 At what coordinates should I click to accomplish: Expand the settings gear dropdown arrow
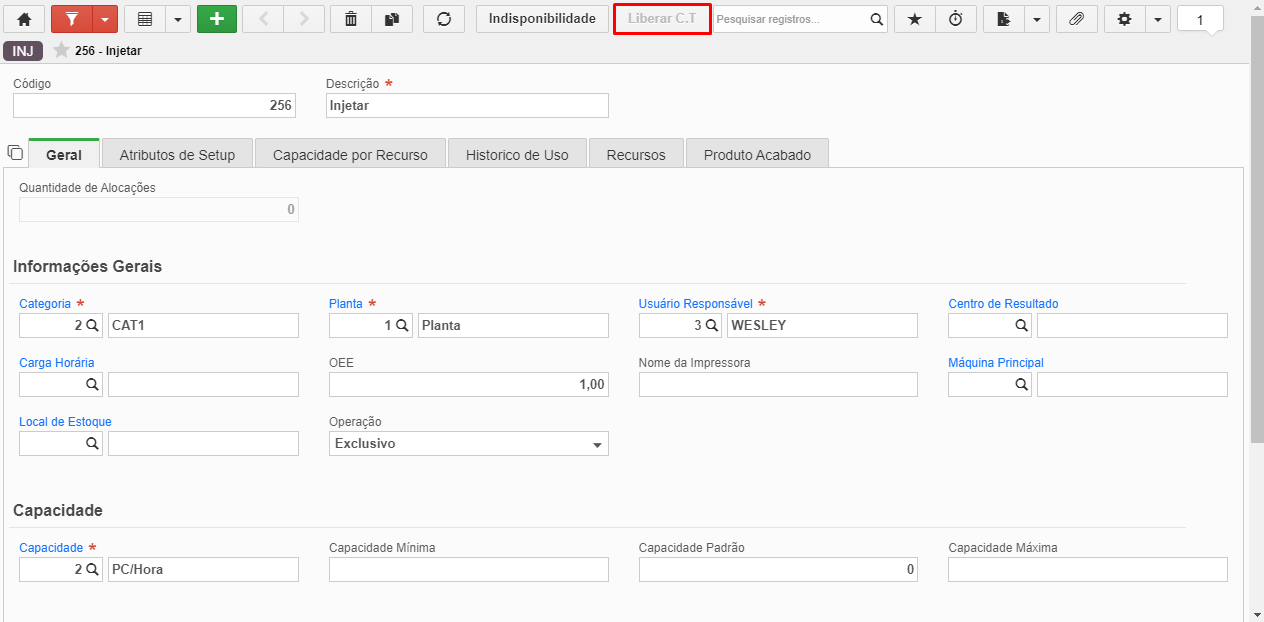click(1157, 19)
